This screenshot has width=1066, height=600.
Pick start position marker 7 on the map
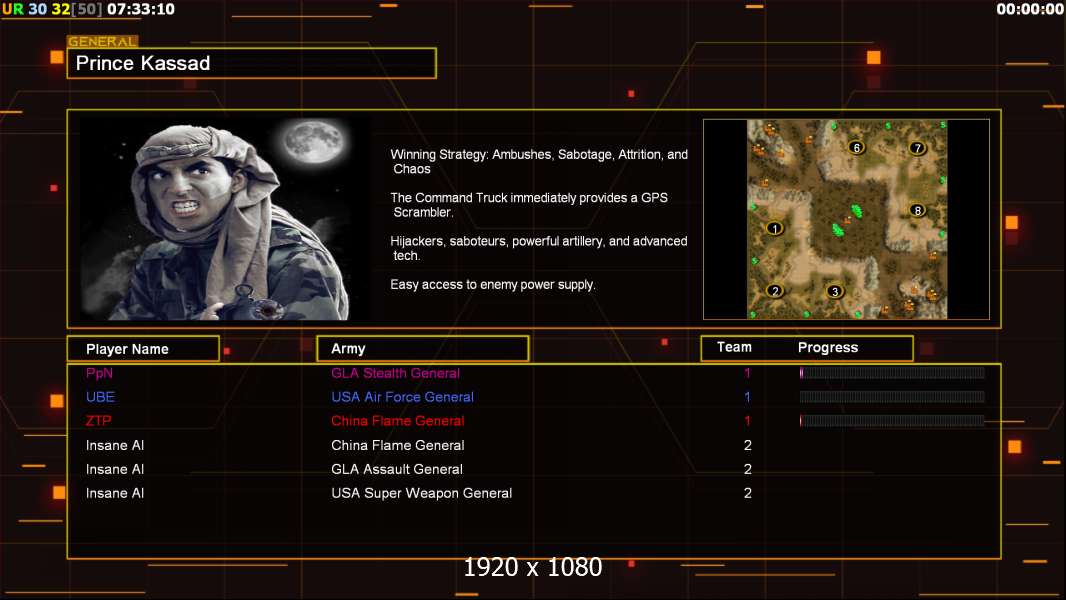[917, 147]
